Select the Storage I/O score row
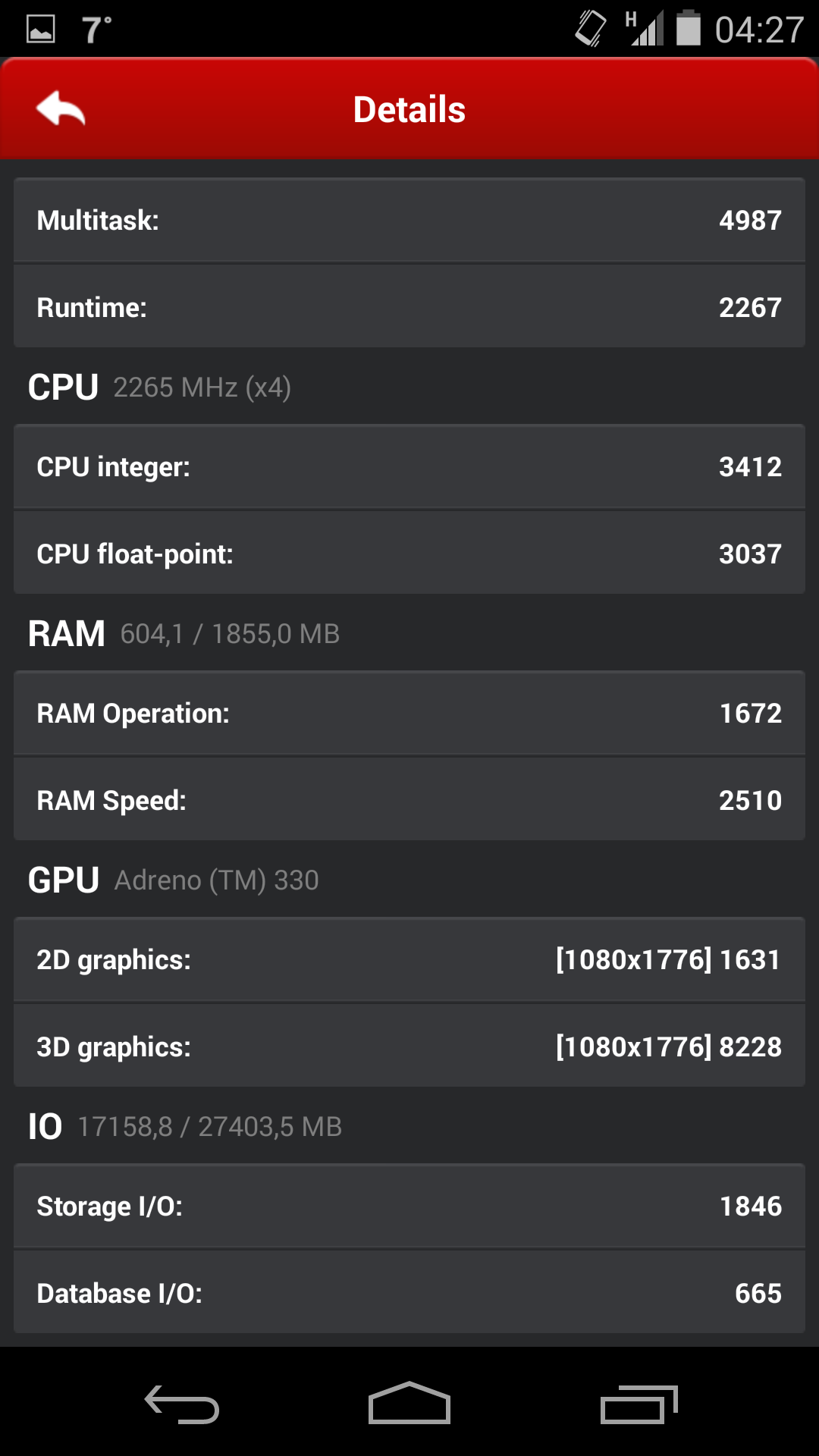The width and height of the screenshot is (819, 1456). (x=409, y=1206)
